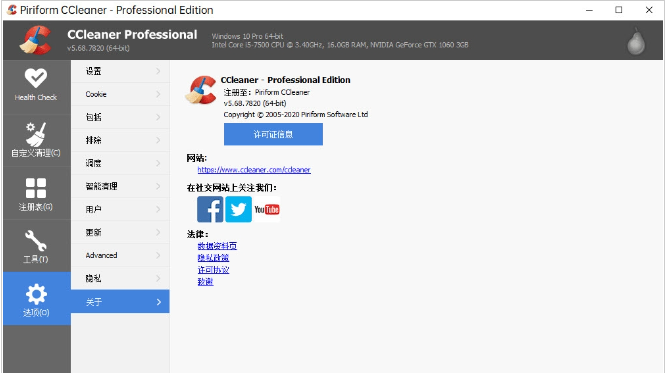Open 自定义清理 custom clean section
The image size is (671, 373).
(36, 140)
